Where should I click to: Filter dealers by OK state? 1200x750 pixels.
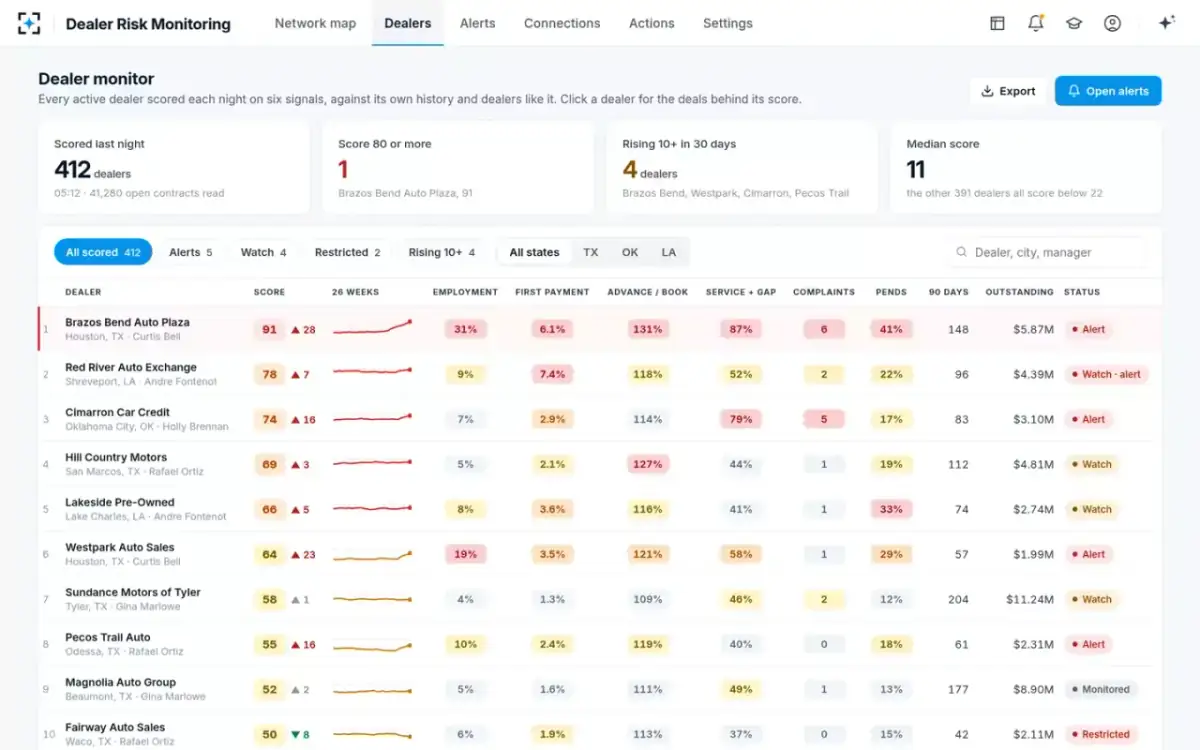[x=630, y=253]
